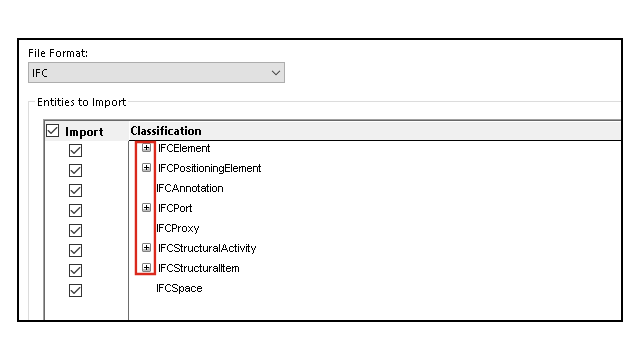The width and height of the screenshot is (640, 360).
Task: Expand the IFCPositioningElement plus icon
Action: tap(146, 168)
